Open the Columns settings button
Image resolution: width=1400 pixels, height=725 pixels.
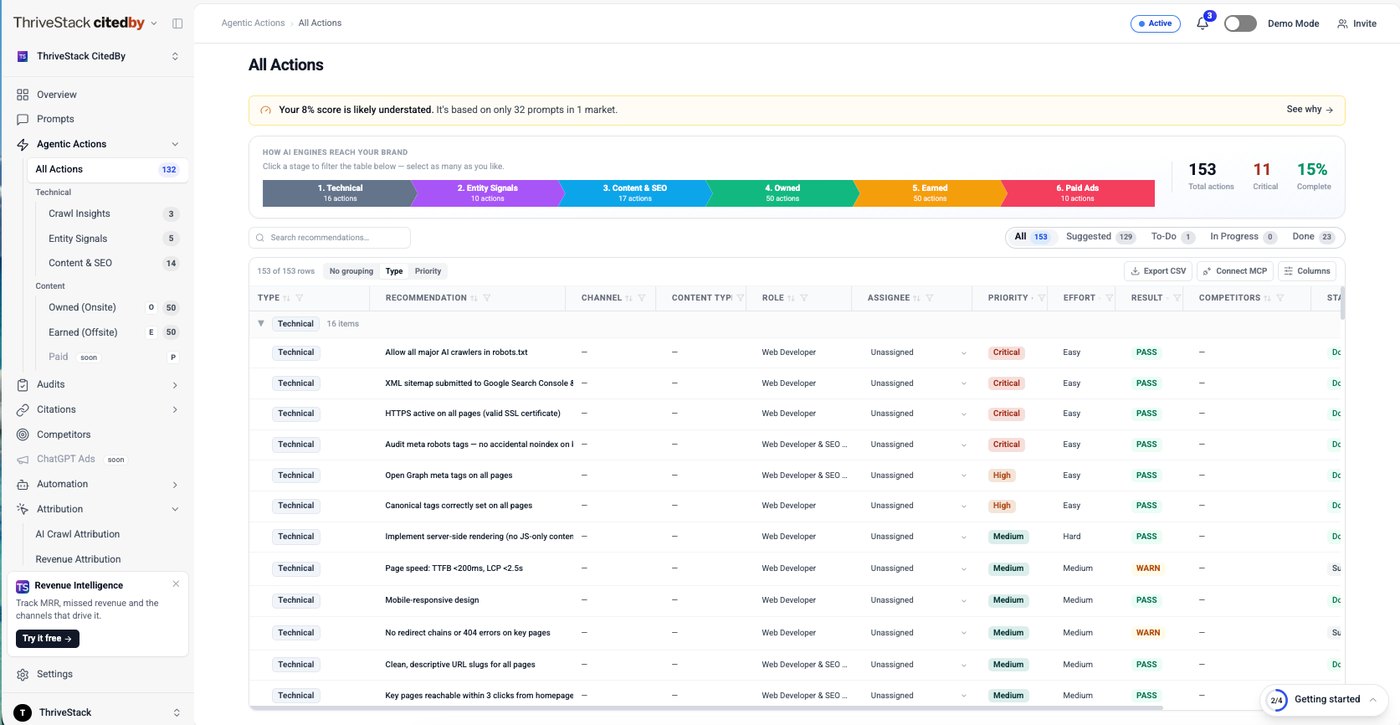click(x=1308, y=271)
